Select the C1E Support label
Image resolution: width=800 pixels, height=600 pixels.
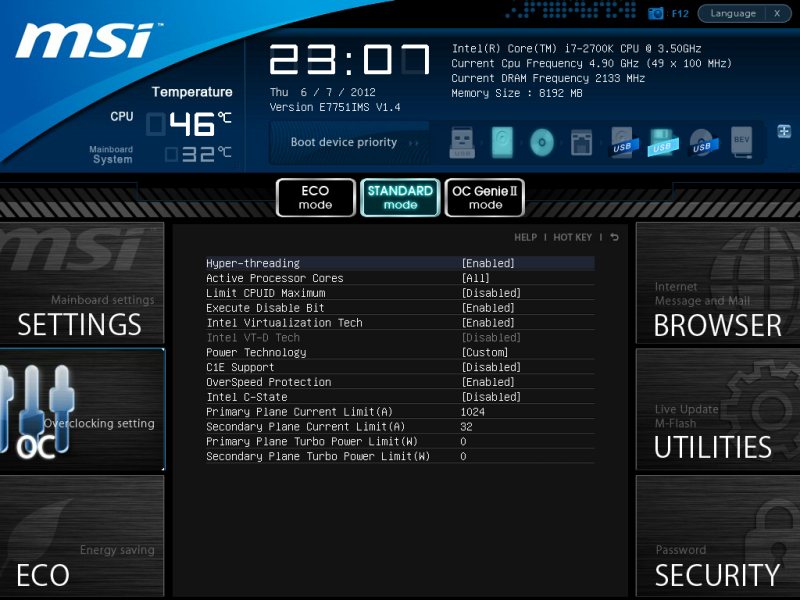click(x=240, y=367)
